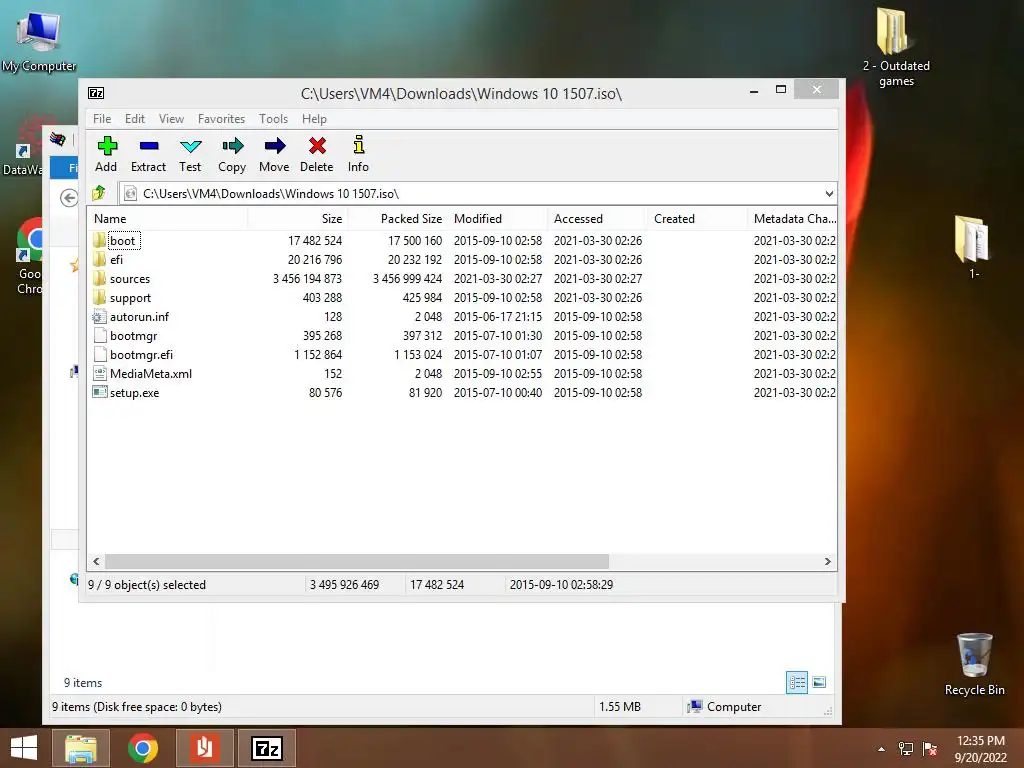The height and width of the screenshot is (768, 1024).
Task: Sort by the Accessed column header
Action: click(598, 219)
